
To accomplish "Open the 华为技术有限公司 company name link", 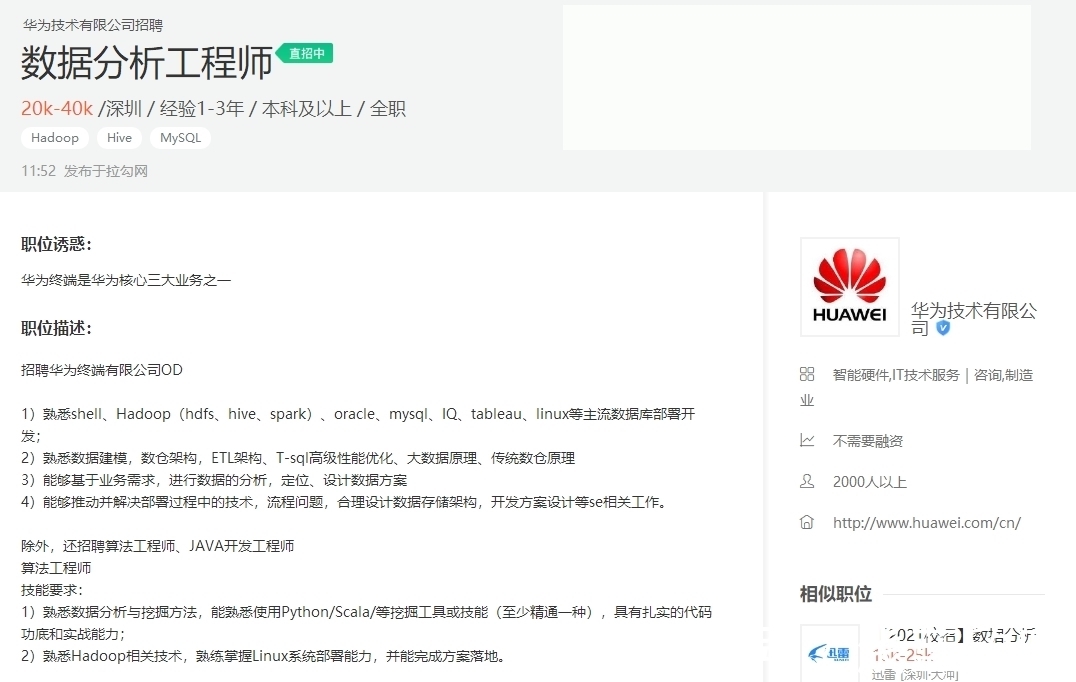I will tap(973, 319).
